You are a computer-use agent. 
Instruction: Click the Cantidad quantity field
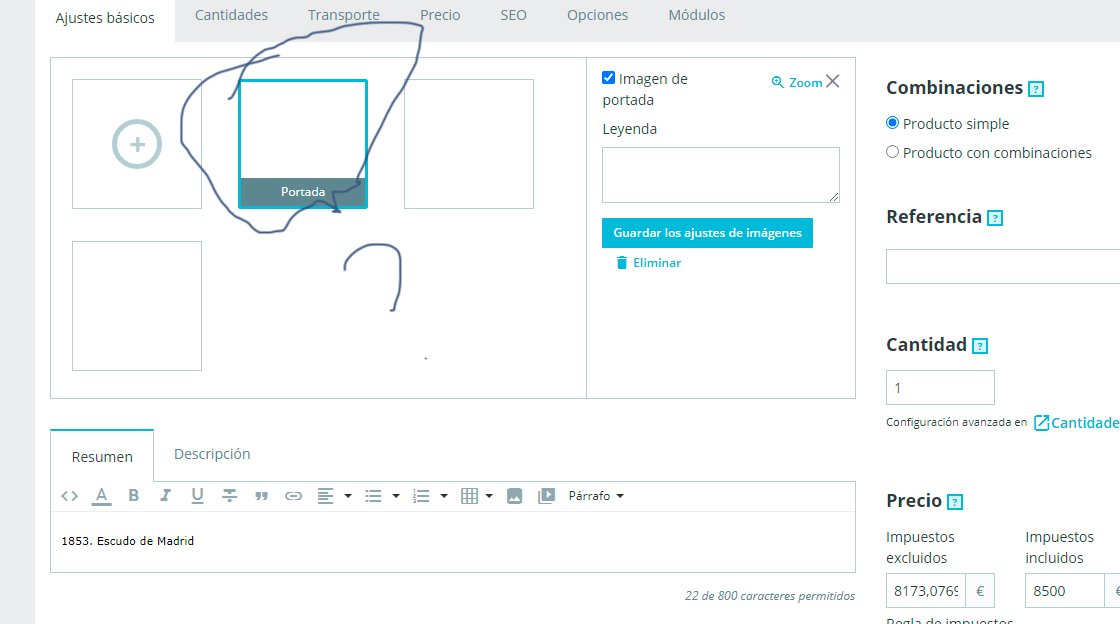coord(940,388)
